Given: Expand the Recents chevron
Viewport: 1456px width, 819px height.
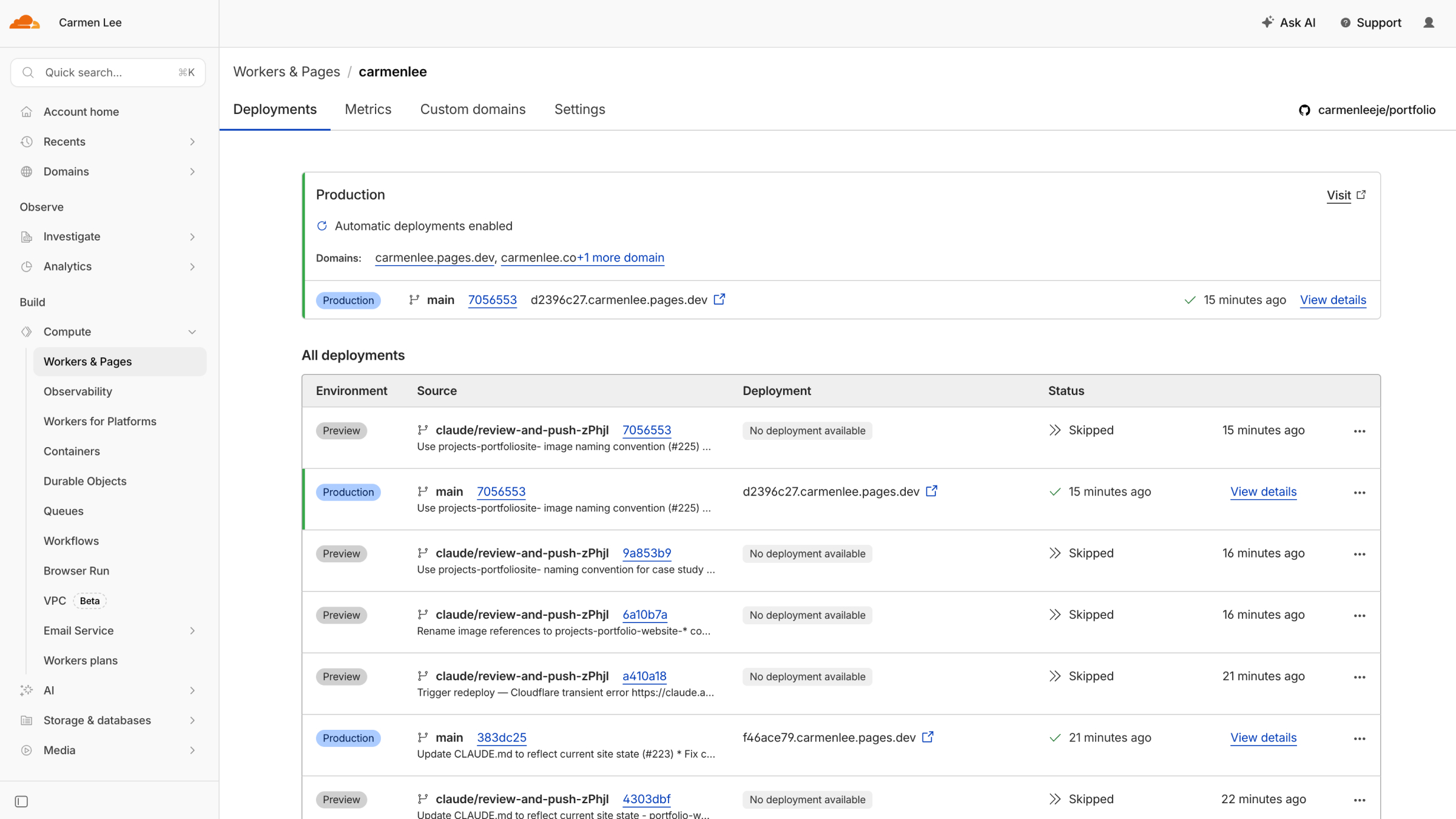Looking at the screenshot, I should point(192,141).
